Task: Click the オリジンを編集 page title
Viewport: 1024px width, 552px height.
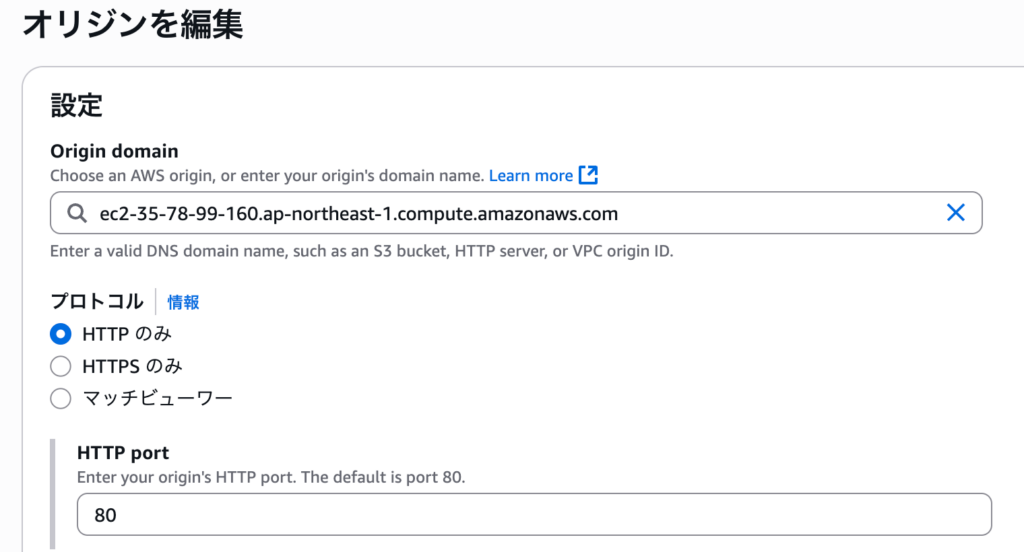Action: point(132,23)
